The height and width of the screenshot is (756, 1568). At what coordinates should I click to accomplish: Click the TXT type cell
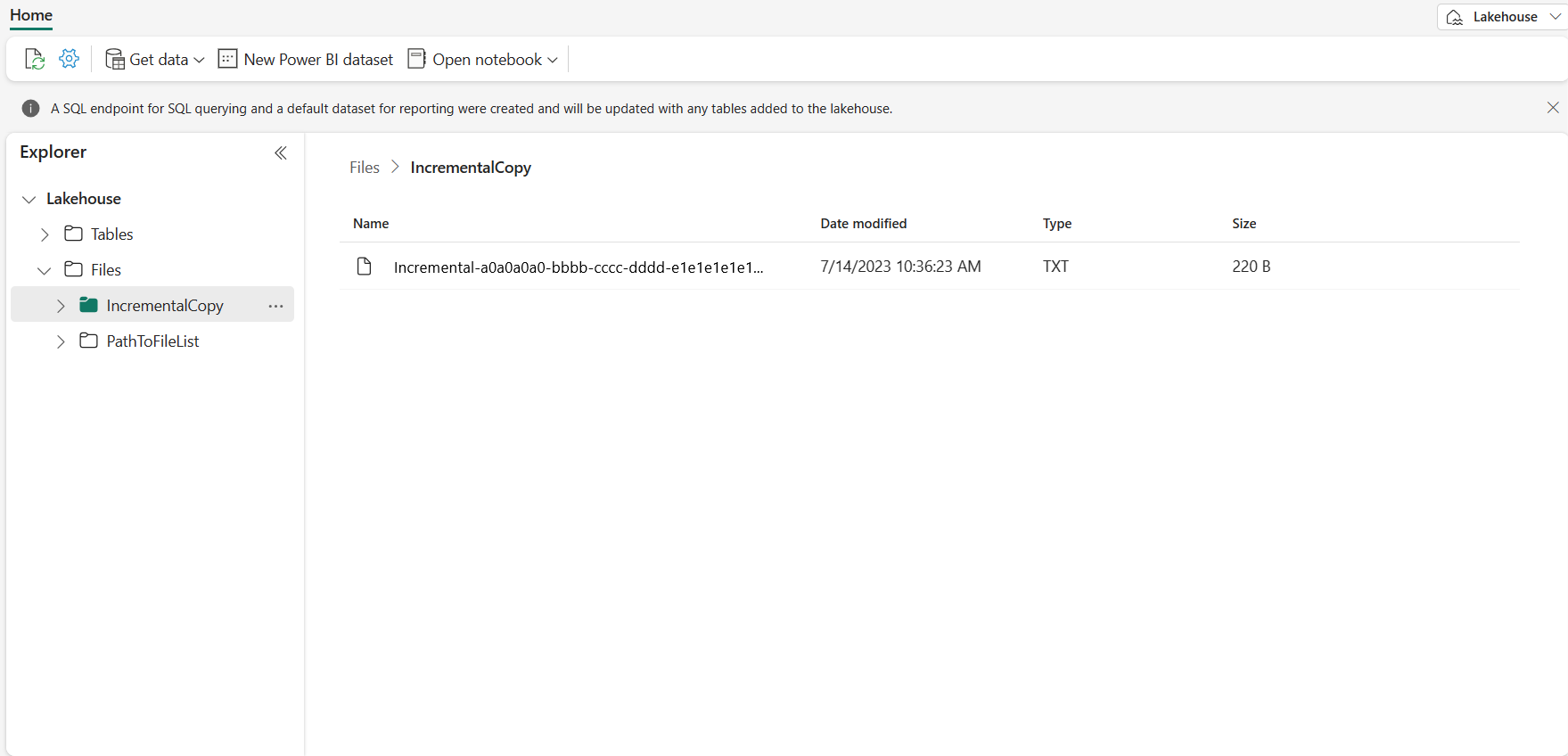tap(1055, 267)
